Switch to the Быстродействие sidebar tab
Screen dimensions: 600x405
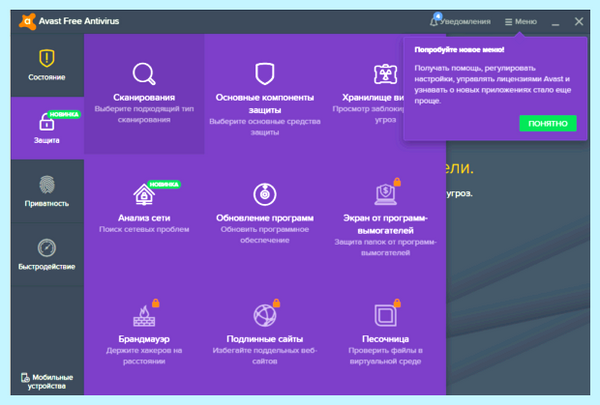coord(47,255)
